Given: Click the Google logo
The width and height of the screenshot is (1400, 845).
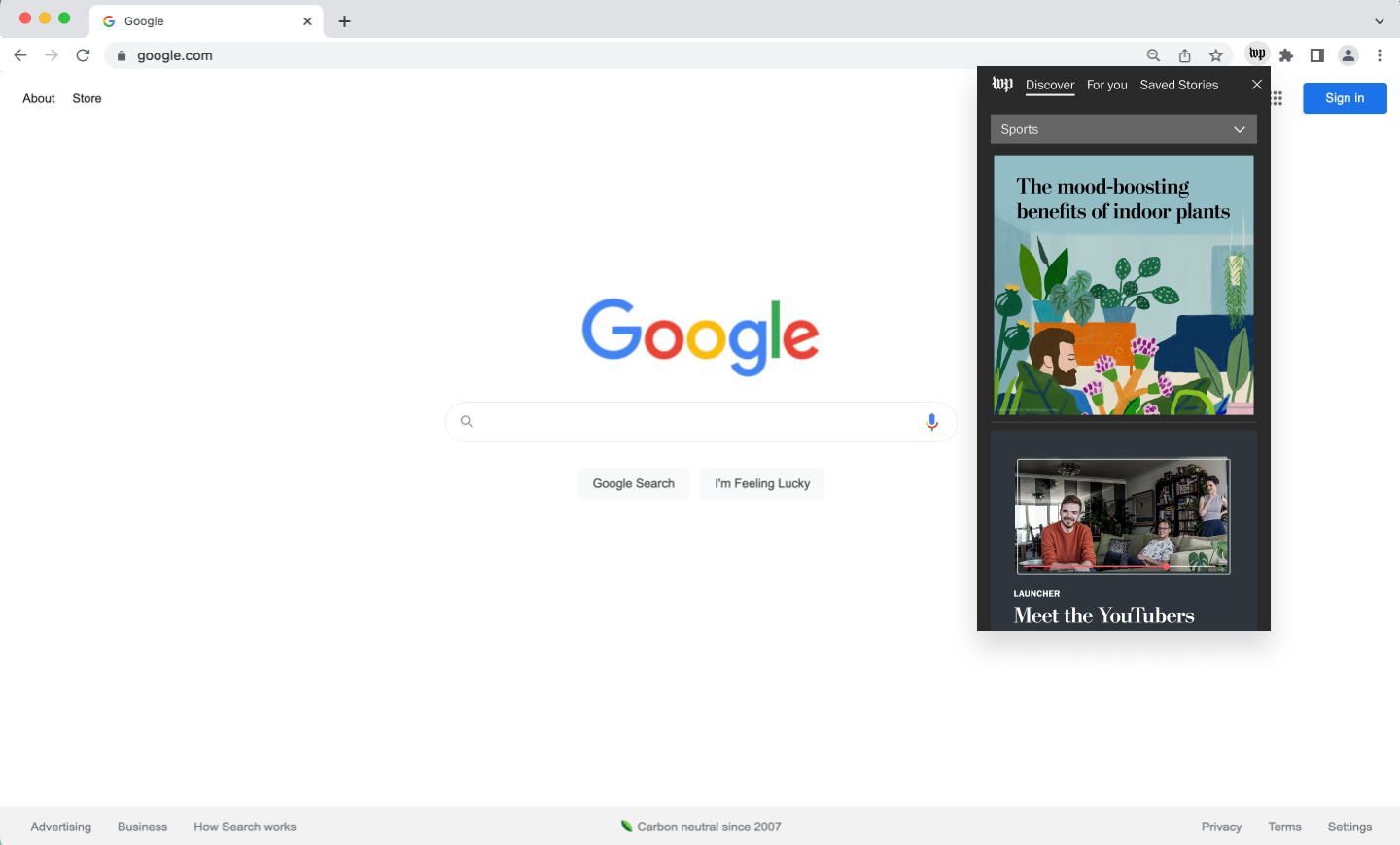Looking at the screenshot, I should pyautogui.click(x=700, y=336).
